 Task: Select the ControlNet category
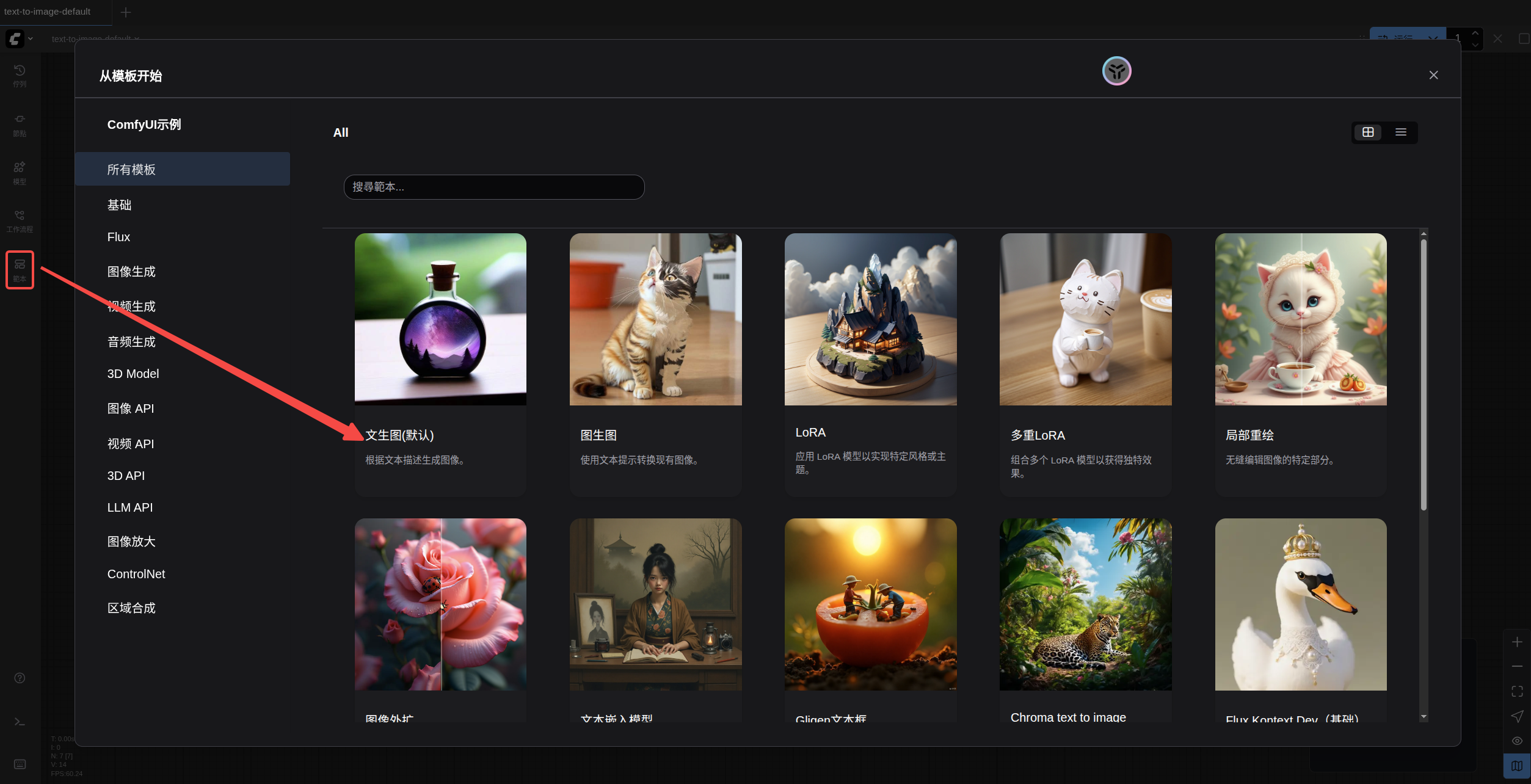(x=183, y=574)
